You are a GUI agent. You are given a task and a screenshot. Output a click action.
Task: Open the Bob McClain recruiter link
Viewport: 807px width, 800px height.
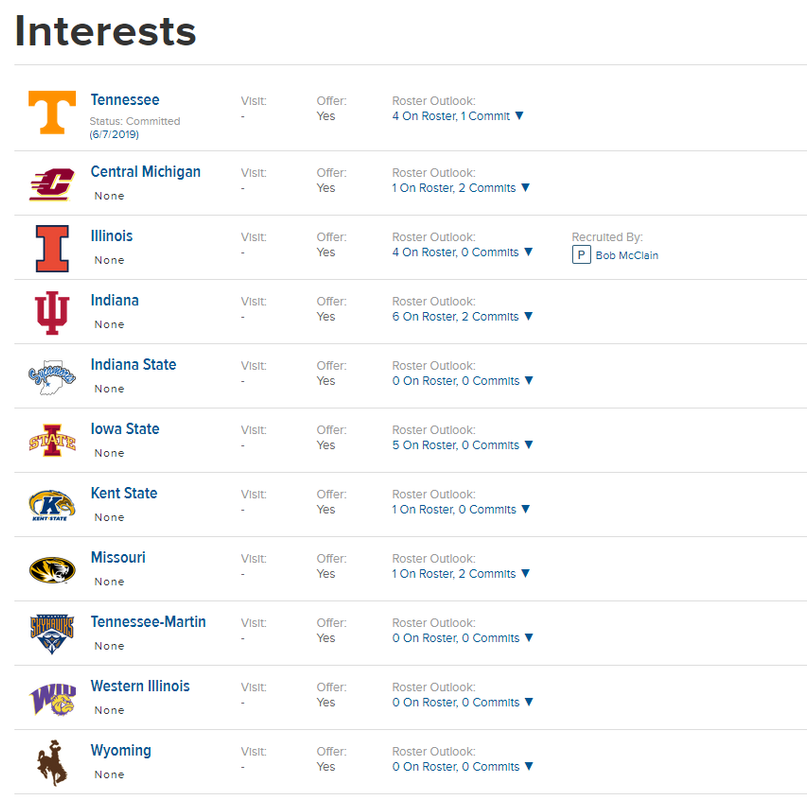click(x=627, y=256)
